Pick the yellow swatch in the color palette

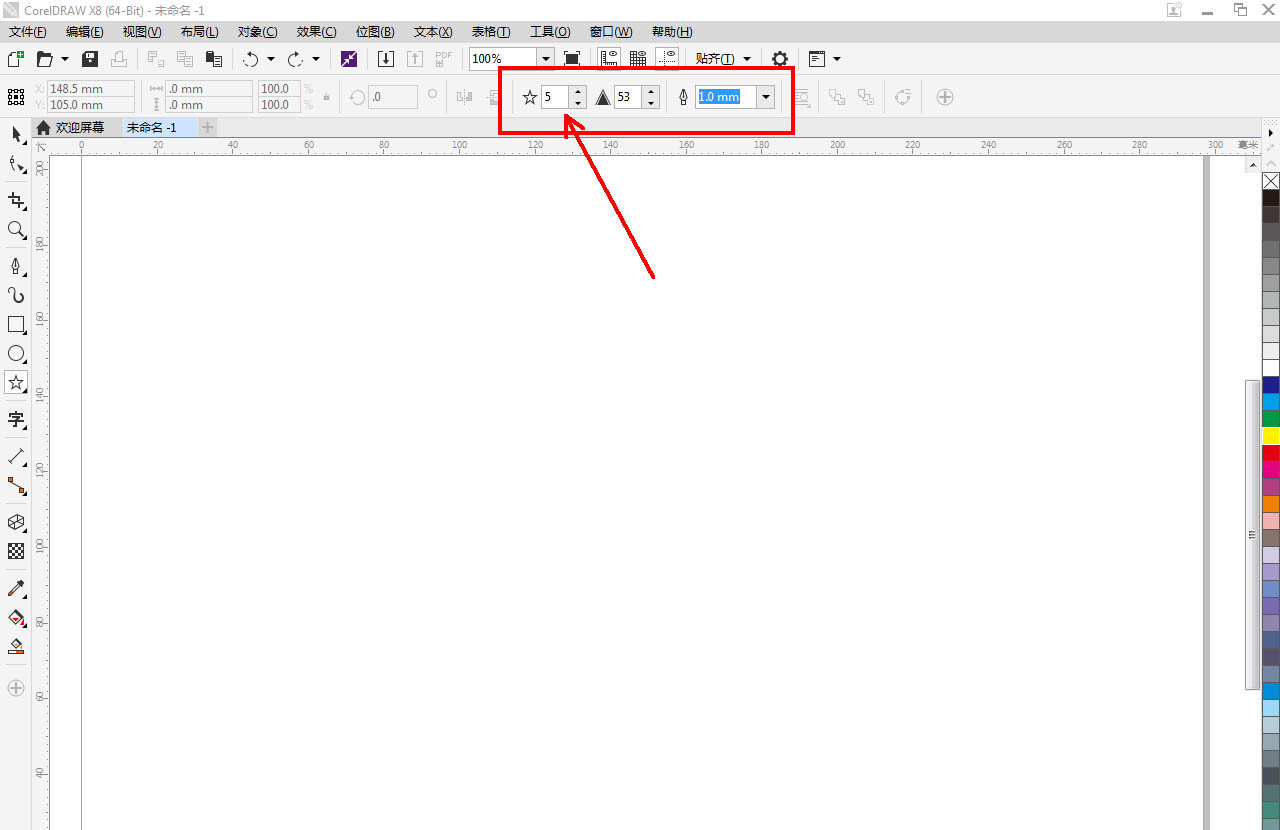[1270, 436]
